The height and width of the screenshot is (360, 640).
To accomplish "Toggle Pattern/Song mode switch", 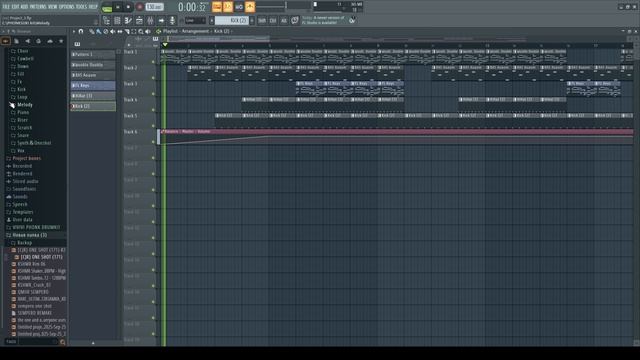I will click(x=107, y=7).
